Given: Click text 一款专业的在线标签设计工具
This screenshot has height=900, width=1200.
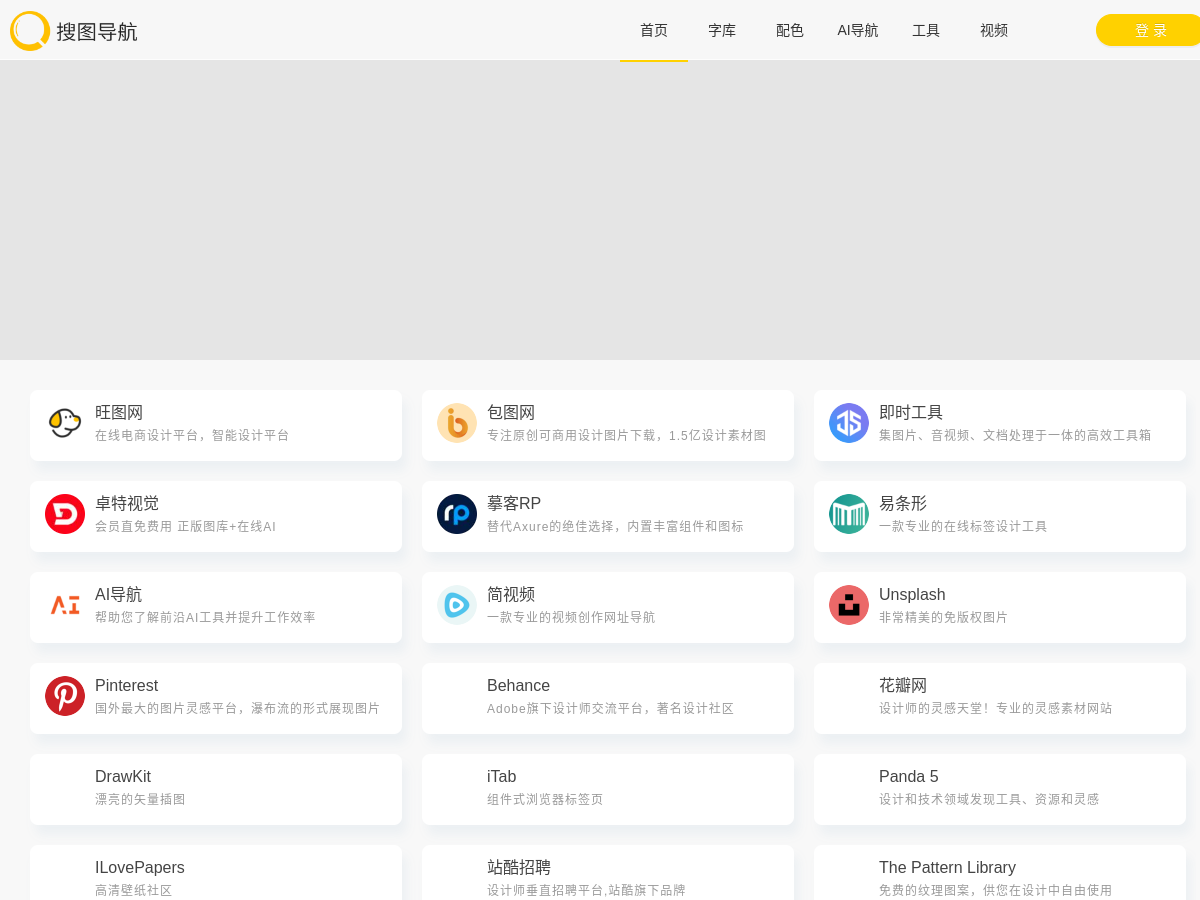Looking at the screenshot, I should click(963, 527).
